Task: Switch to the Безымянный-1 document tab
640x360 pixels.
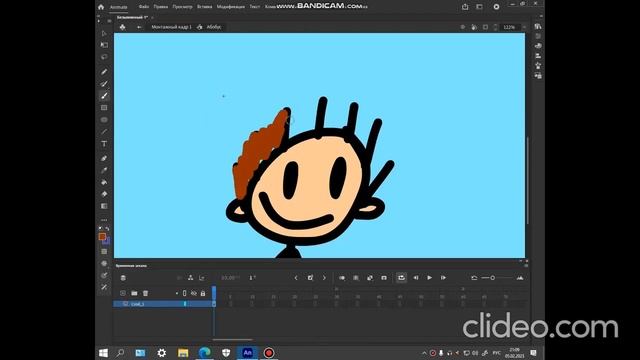Action: 132,18
